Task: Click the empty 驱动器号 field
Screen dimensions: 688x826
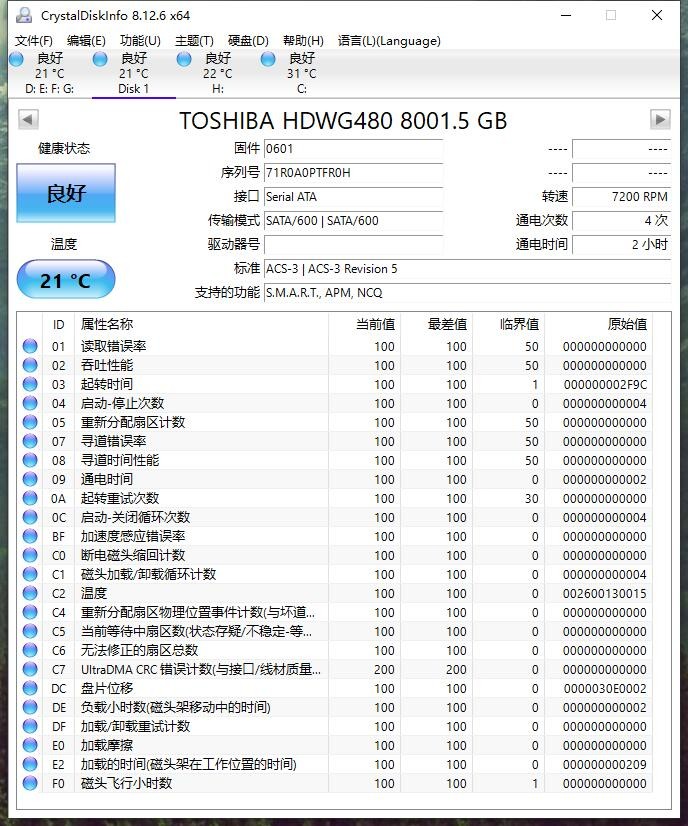Action: point(353,244)
